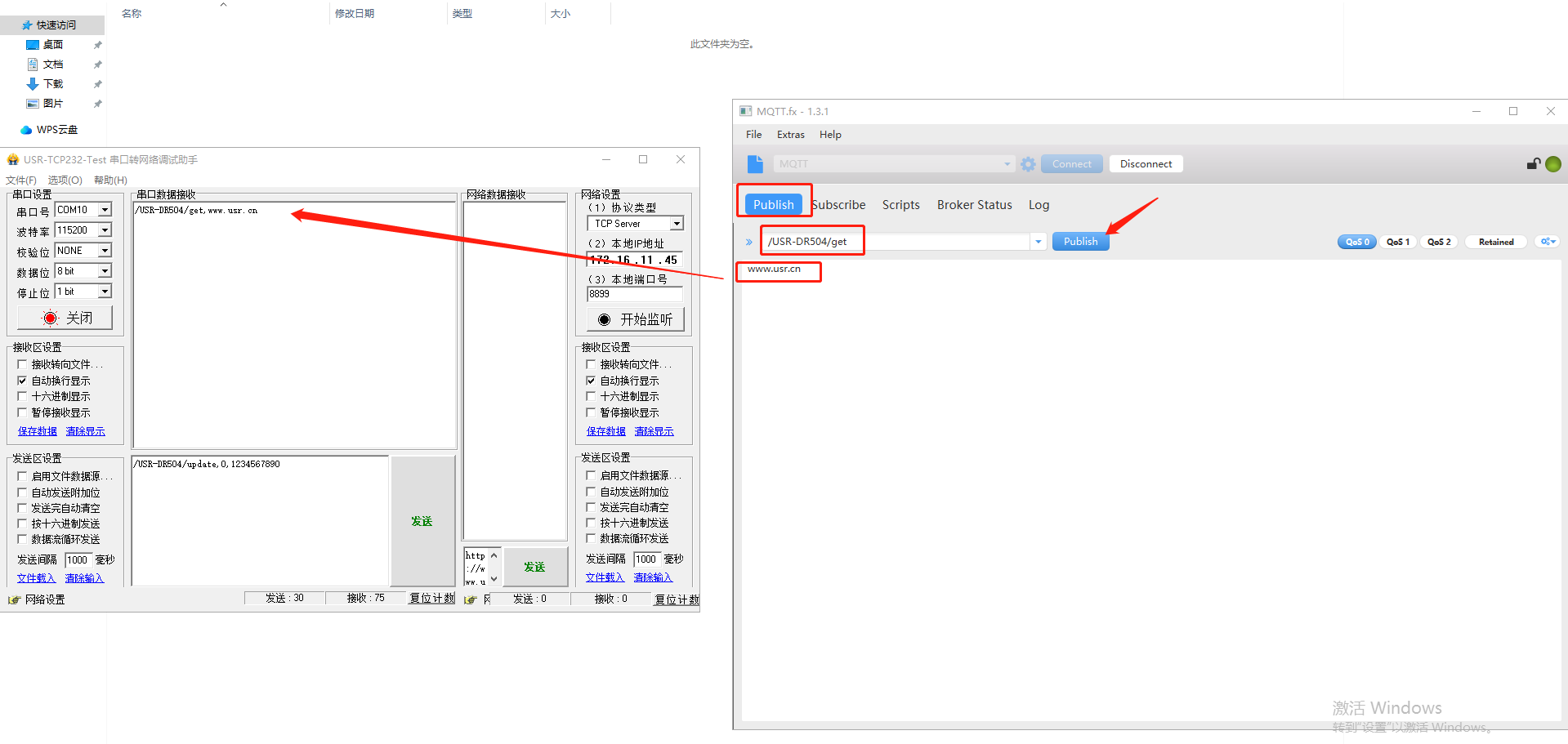
Task: Enable 按十六进制发送 in serial send settings
Action: click(23, 523)
